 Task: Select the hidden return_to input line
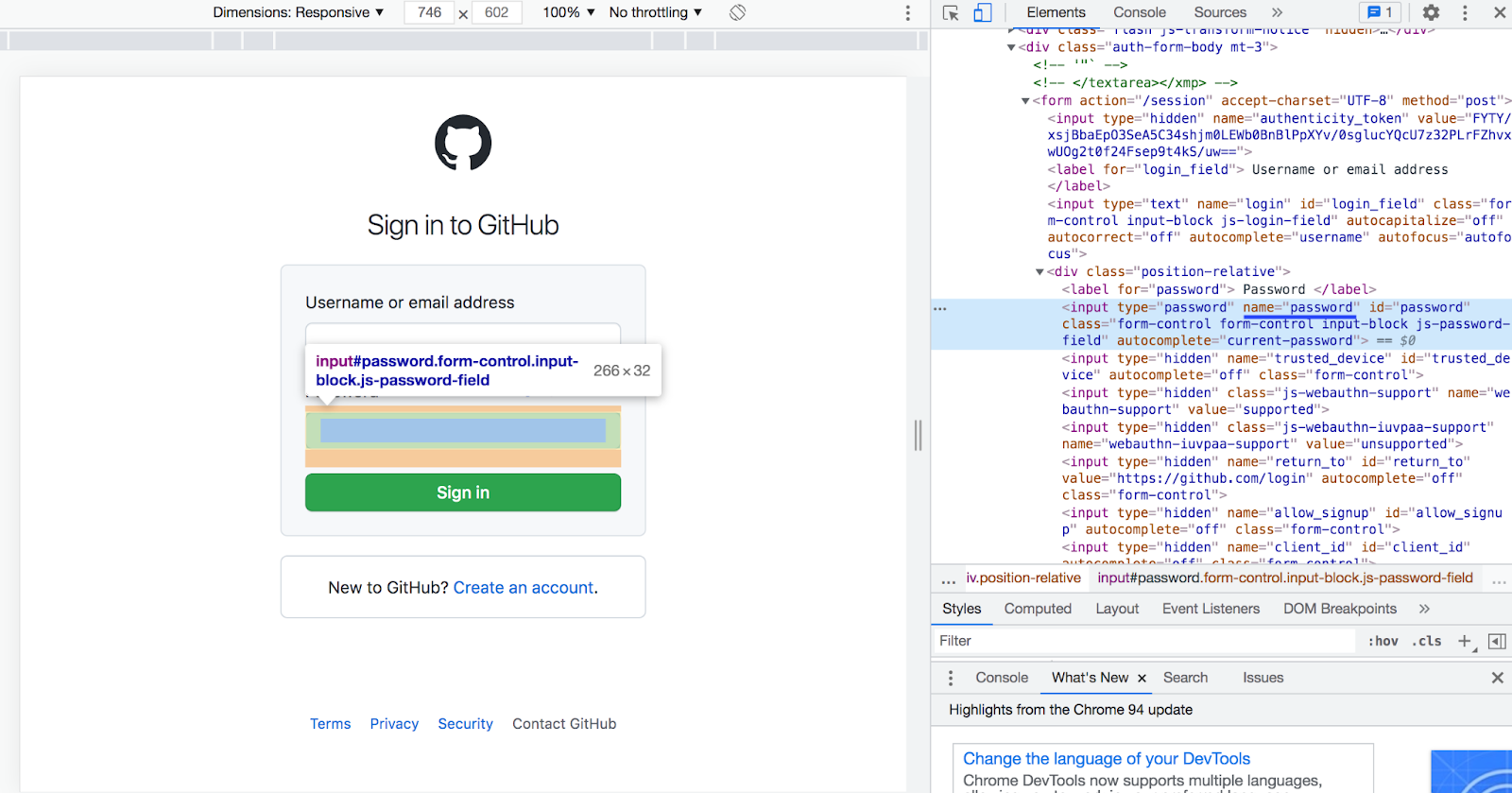click(1266, 478)
